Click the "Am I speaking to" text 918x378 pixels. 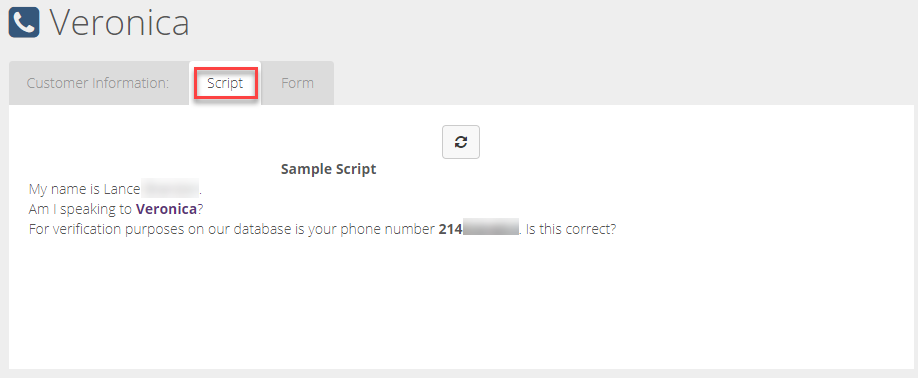point(81,209)
